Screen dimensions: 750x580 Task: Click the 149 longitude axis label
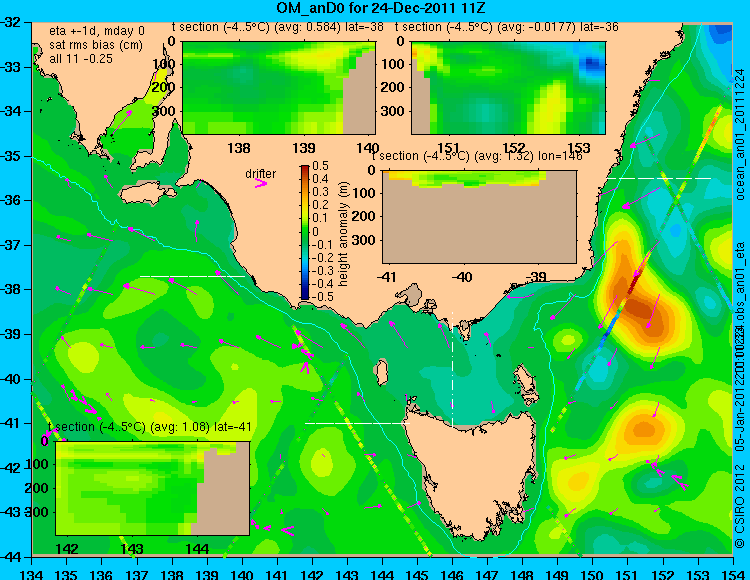tap(557, 573)
